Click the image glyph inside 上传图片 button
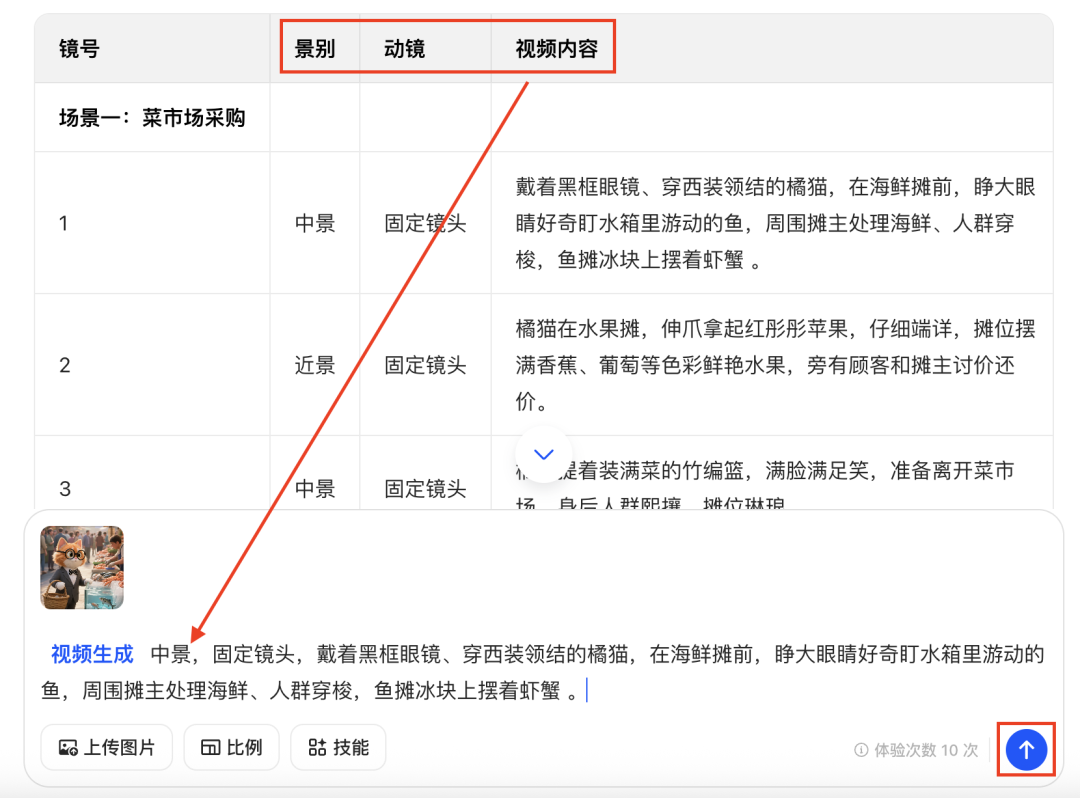The height and width of the screenshot is (798, 1080). (x=68, y=747)
